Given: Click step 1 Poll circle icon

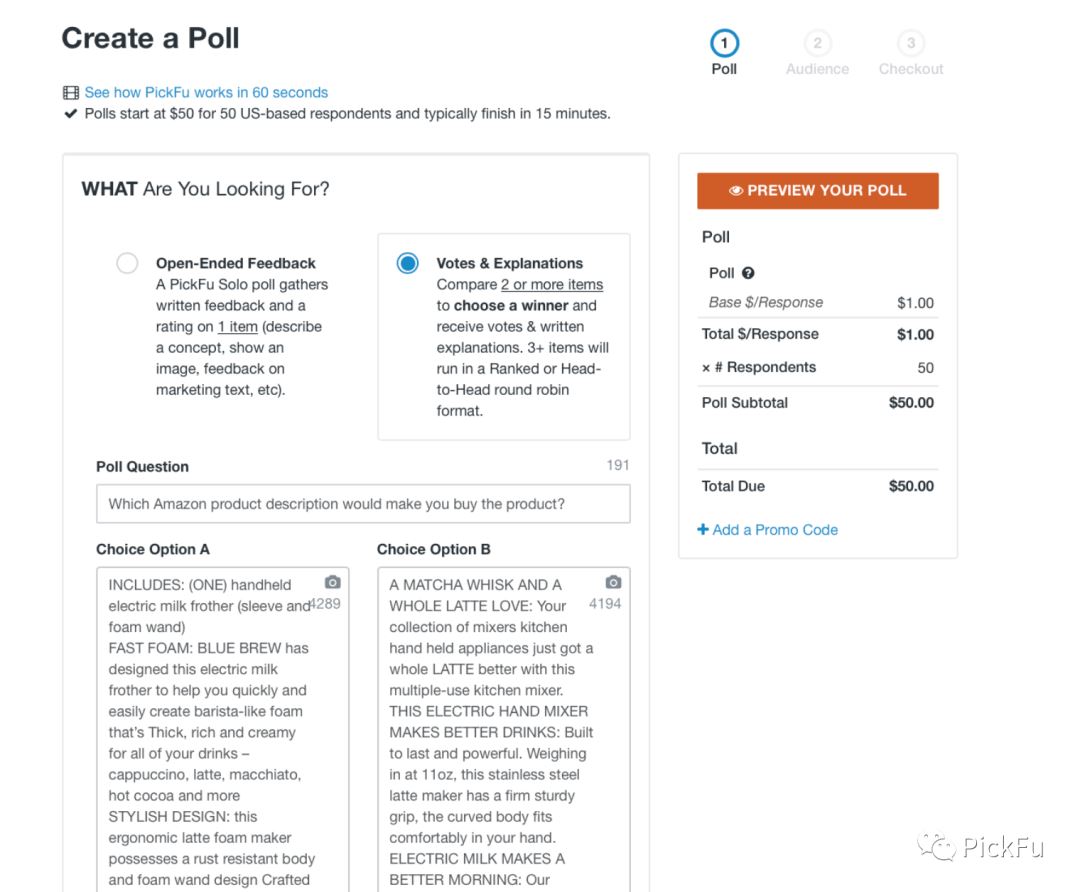Looking at the screenshot, I should click(724, 43).
